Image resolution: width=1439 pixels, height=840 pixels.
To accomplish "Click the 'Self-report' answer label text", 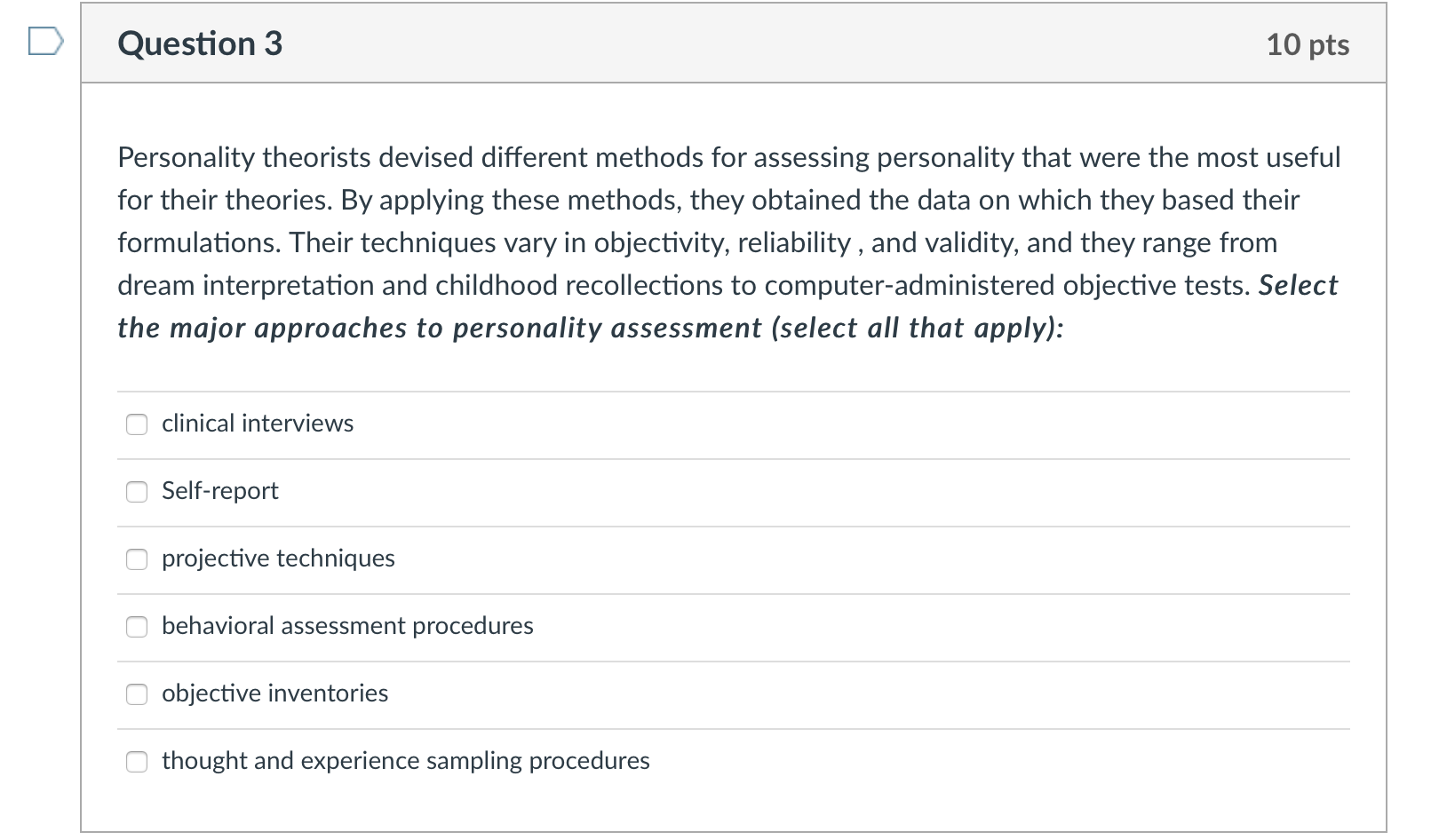I will pyautogui.click(x=220, y=491).
